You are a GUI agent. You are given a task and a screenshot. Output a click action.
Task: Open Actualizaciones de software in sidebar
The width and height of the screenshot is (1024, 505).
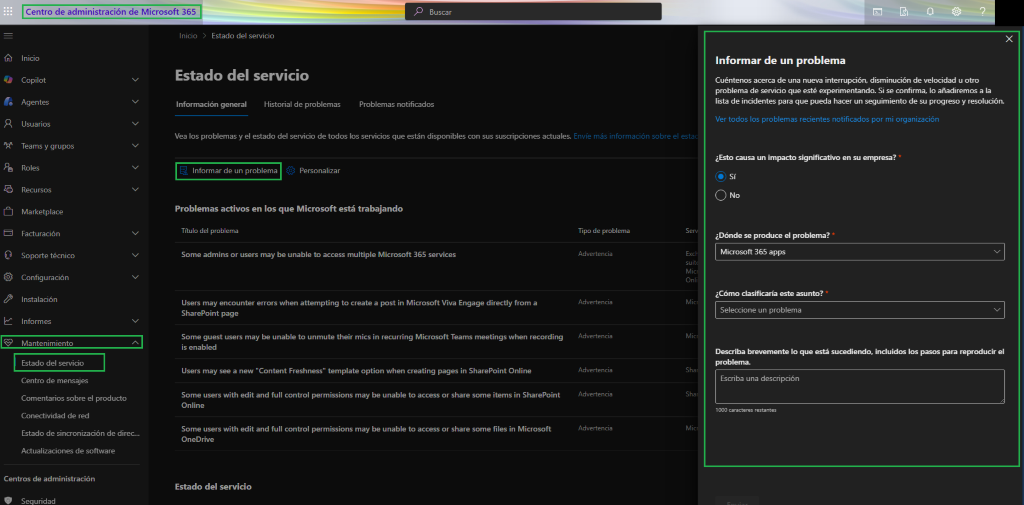click(68, 451)
